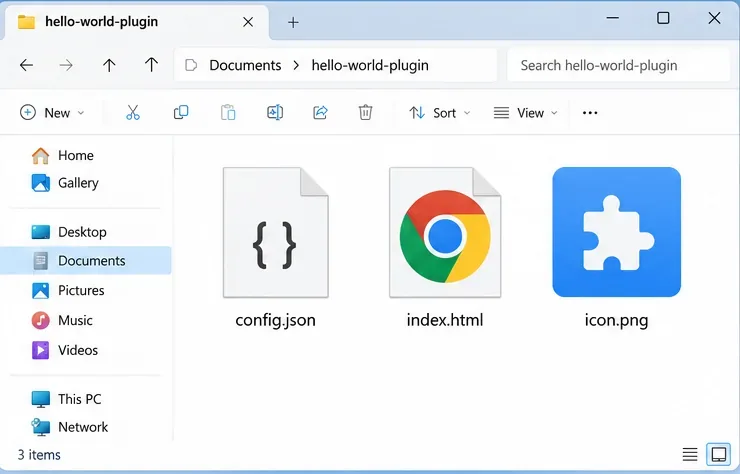Screen dimensions: 740x474
Task: Click the Search hello-world-plugin field
Action: tap(618, 65)
